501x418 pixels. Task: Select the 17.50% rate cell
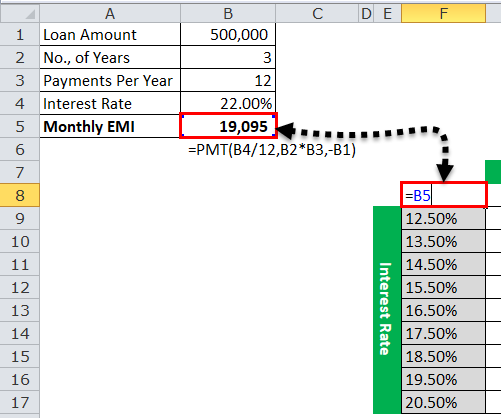pos(444,333)
